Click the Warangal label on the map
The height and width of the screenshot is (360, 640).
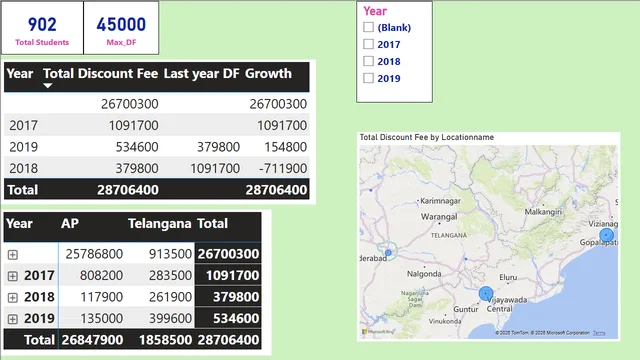pyautogui.click(x=439, y=217)
